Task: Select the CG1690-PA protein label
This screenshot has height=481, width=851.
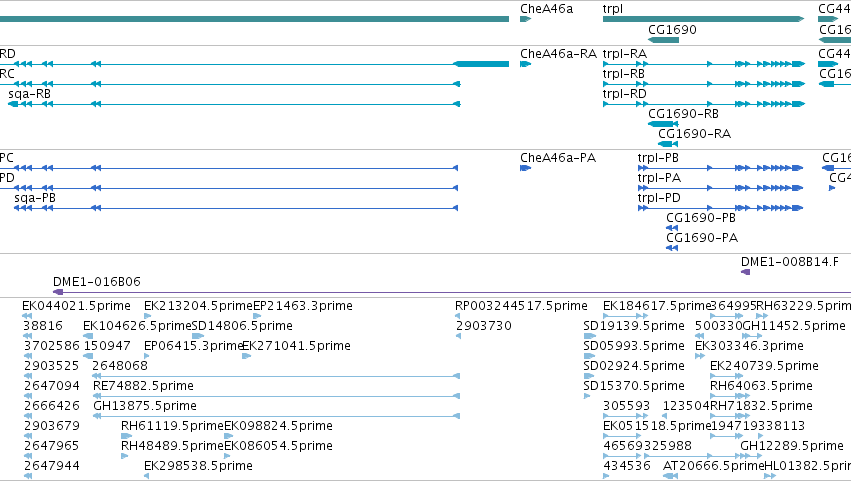Action: coord(702,238)
